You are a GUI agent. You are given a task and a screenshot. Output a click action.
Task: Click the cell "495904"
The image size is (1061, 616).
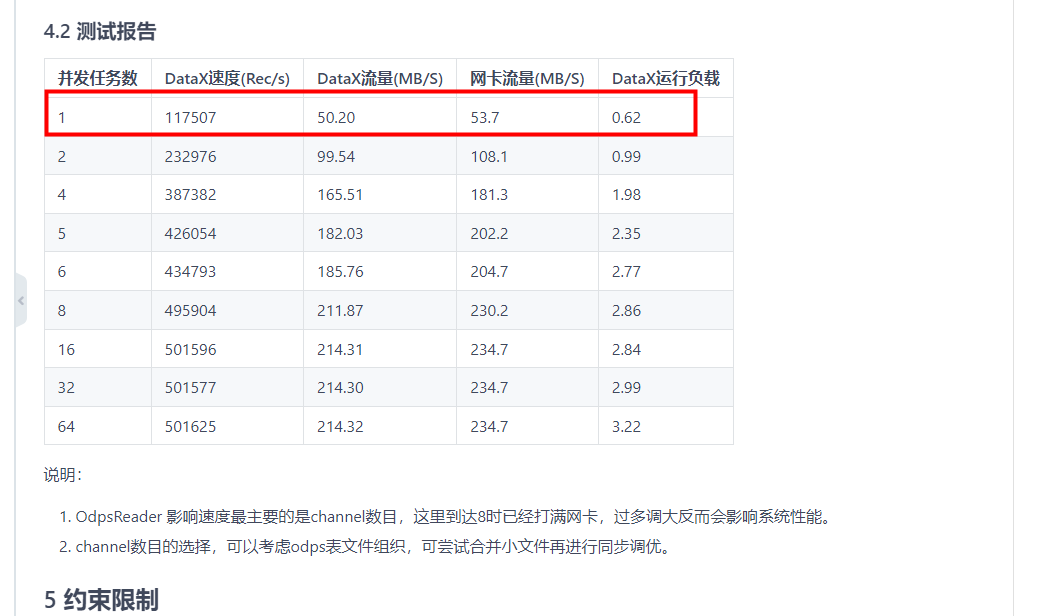pos(227,311)
